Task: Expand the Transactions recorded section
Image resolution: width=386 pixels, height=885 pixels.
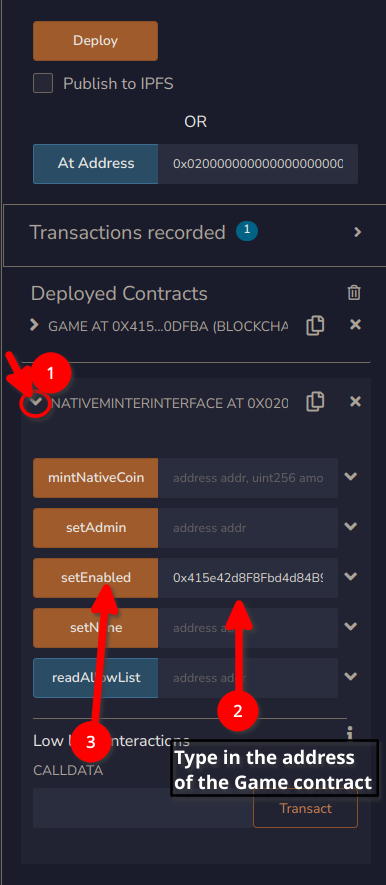Action: point(357,232)
